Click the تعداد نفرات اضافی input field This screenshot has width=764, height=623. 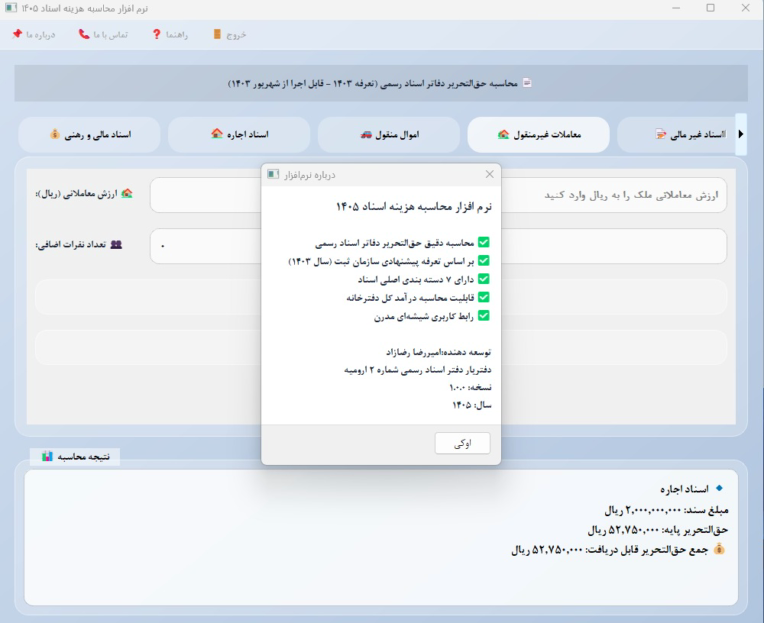[438, 246]
